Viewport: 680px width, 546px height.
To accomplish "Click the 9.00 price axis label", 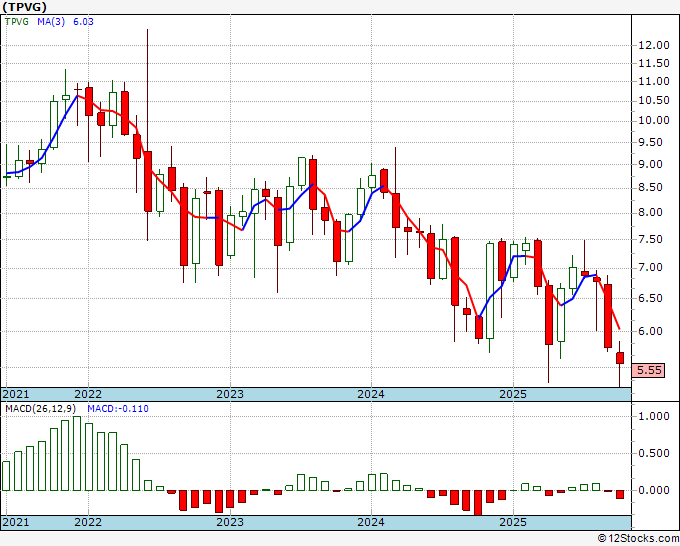I will [650, 164].
